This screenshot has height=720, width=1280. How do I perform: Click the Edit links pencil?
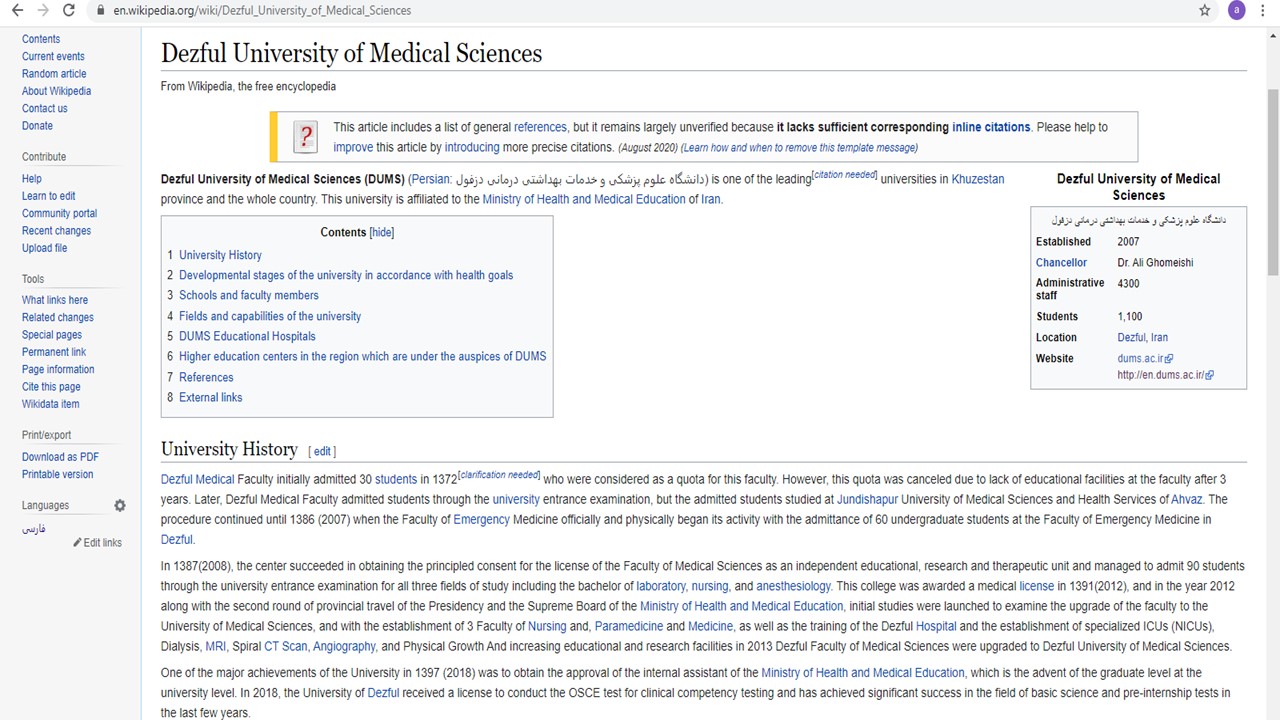coord(97,542)
